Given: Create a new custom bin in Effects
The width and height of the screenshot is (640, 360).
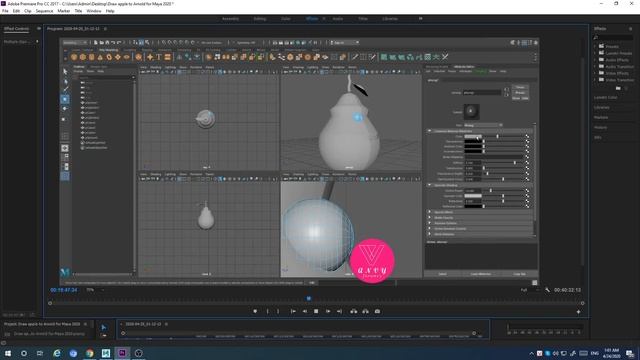Looking at the screenshot, I should (618, 88).
